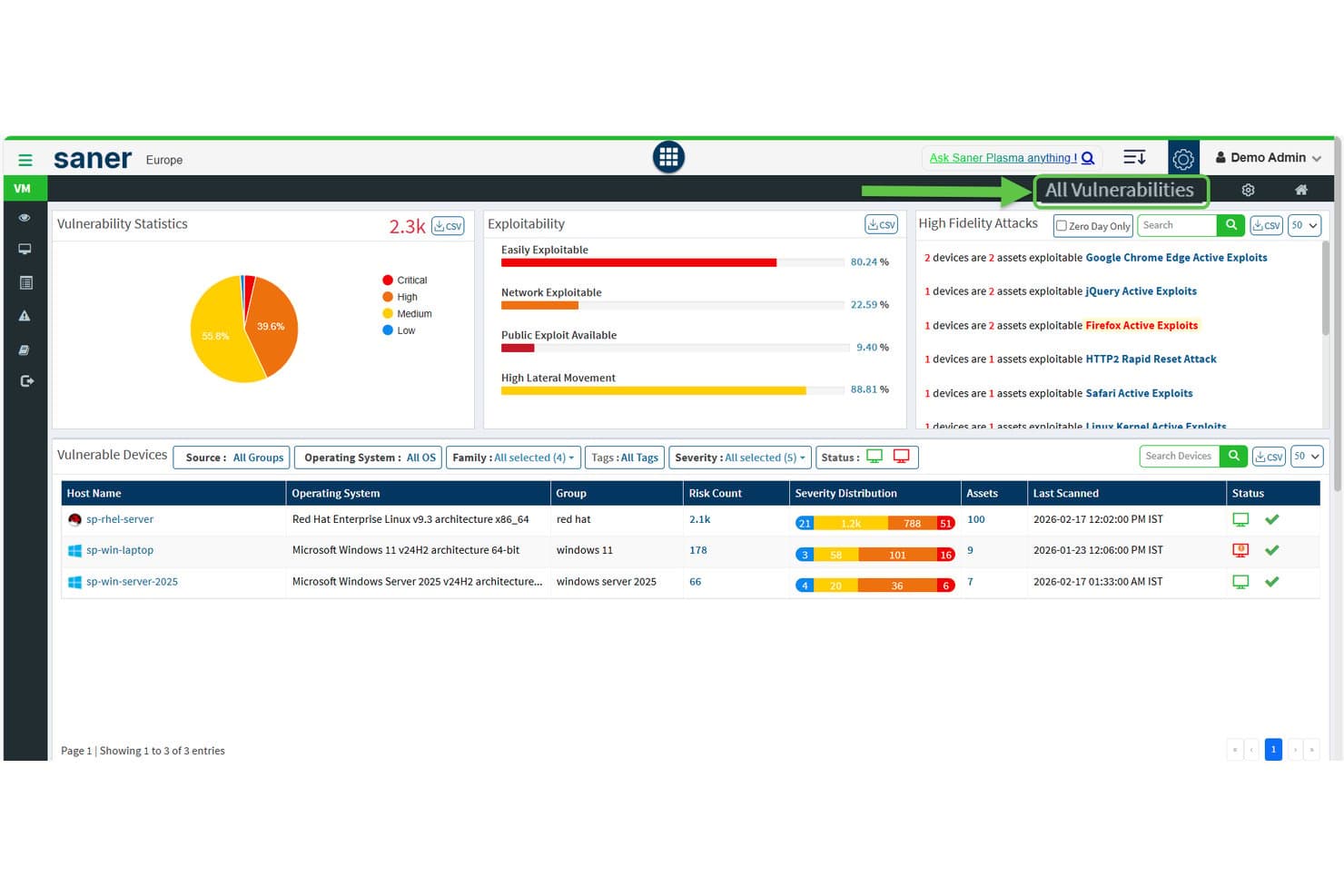Image resolution: width=1344 pixels, height=896 pixels.
Task: Click the sort lines icon in header
Action: 1134,157
